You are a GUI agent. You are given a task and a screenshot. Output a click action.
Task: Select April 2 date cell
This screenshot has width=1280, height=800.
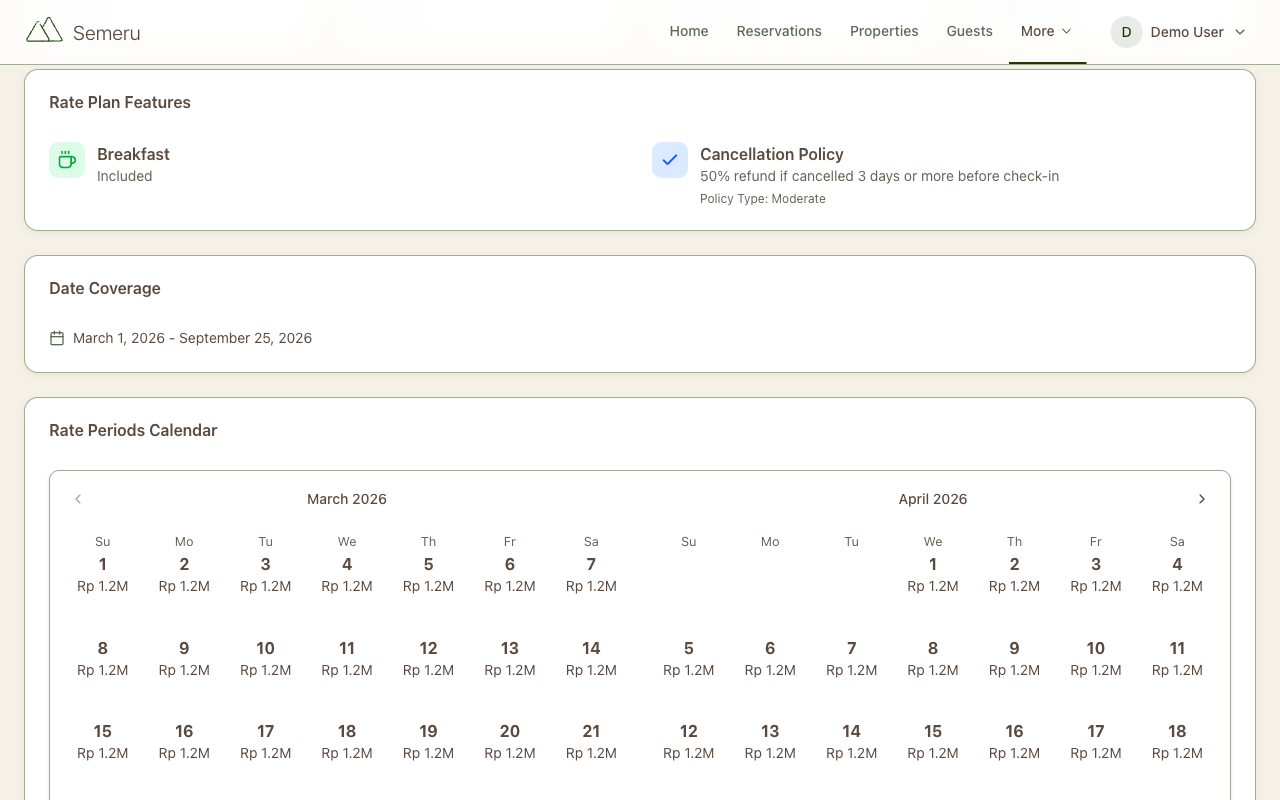tap(1014, 575)
